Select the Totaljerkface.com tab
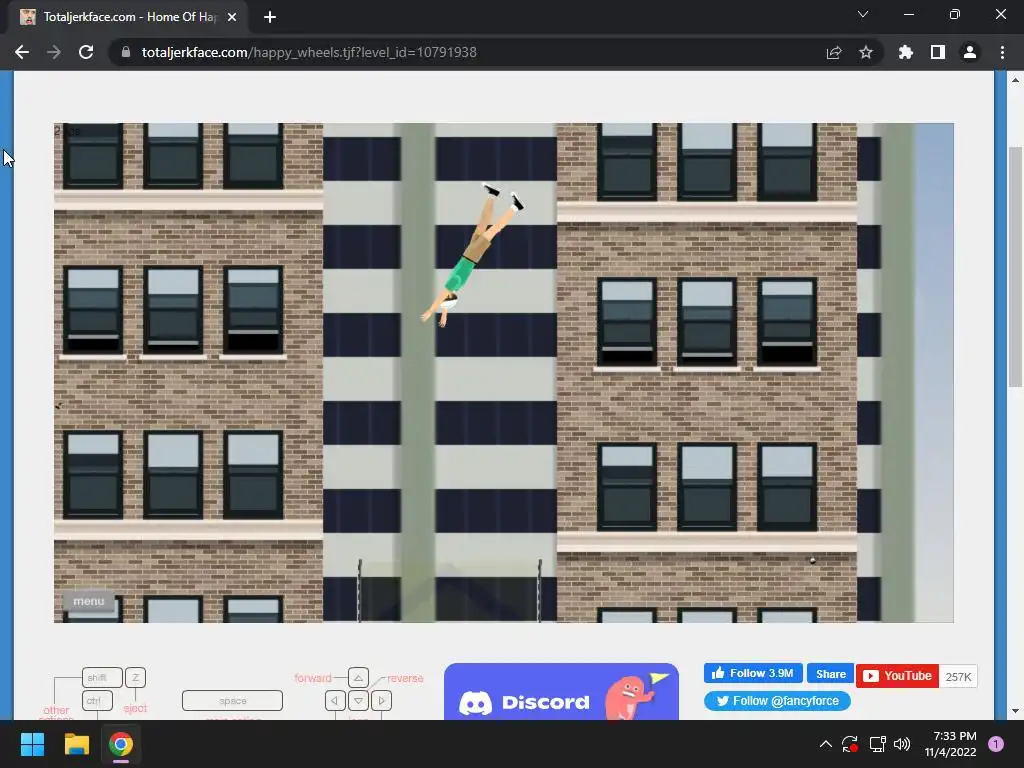1024x768 pixels. [x=129, y=17]
